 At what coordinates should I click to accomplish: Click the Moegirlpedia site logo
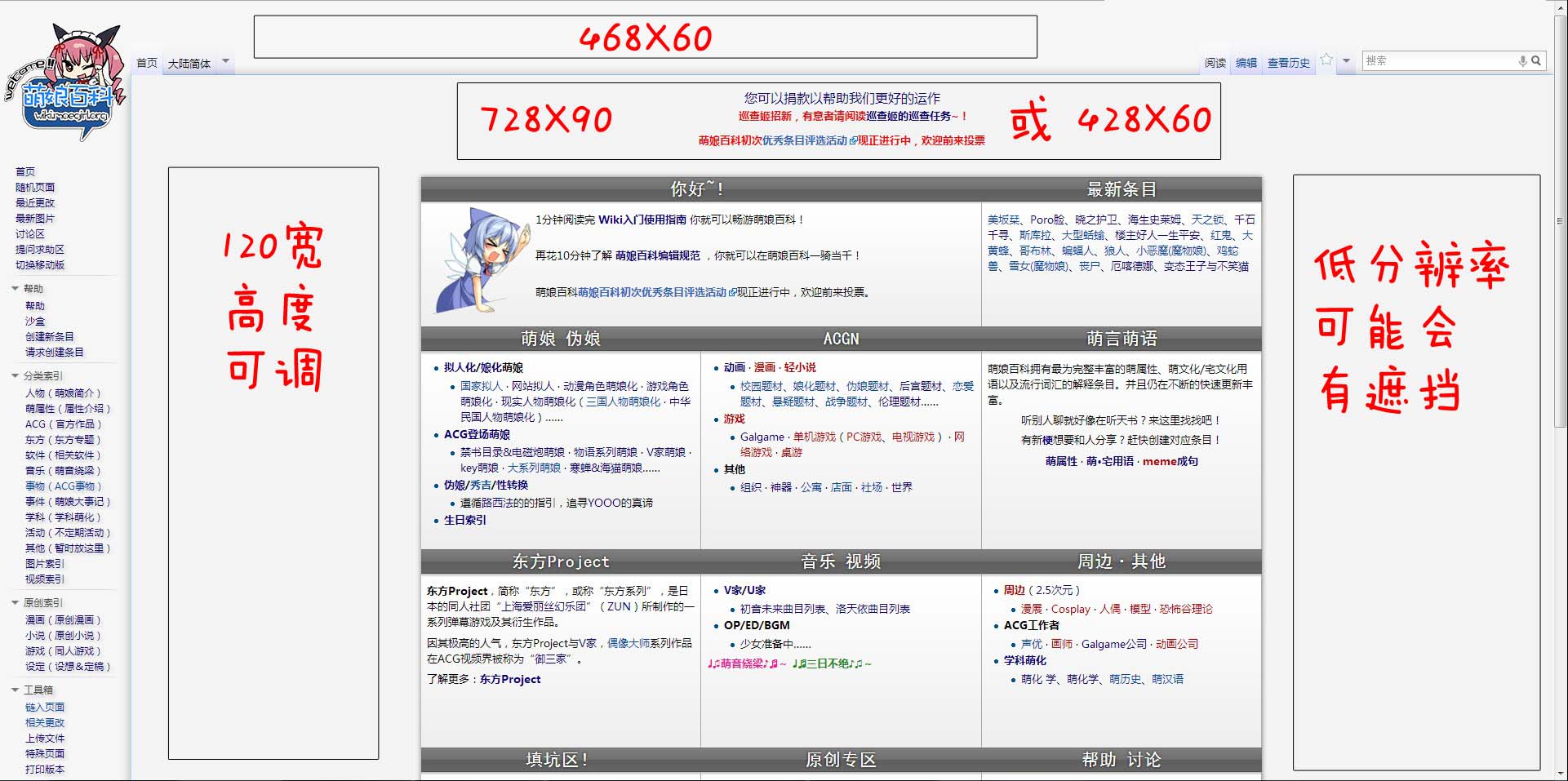click(x=65, y=84)
